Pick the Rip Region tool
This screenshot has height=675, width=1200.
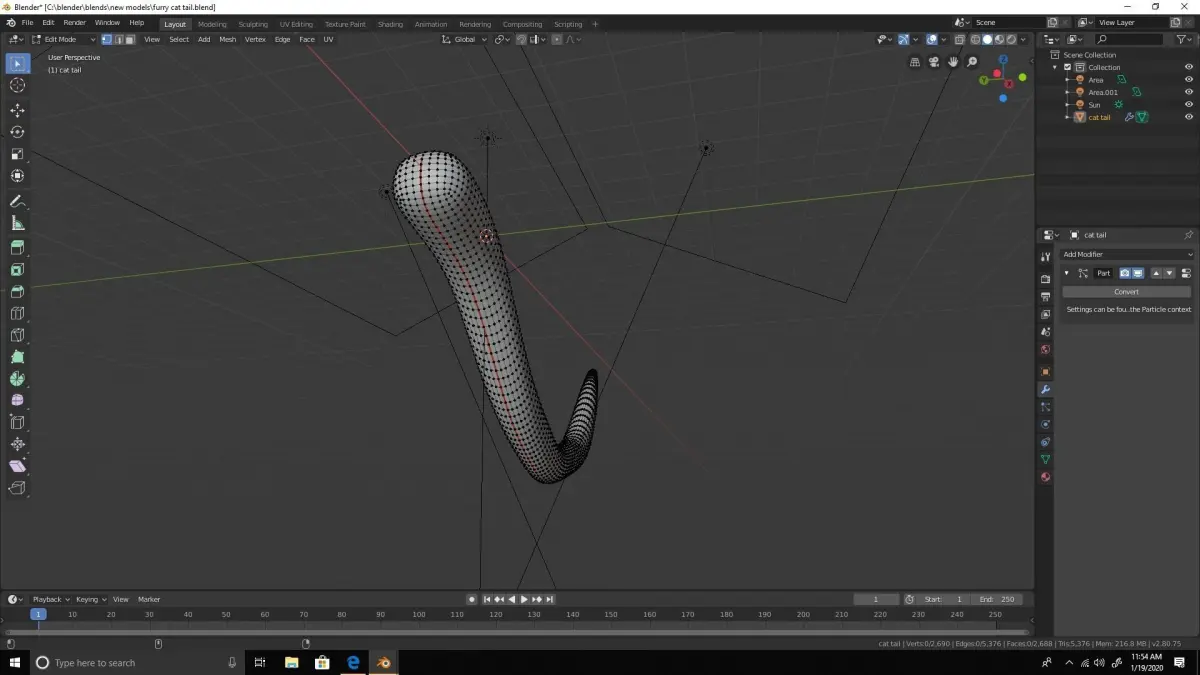(17, 488)
